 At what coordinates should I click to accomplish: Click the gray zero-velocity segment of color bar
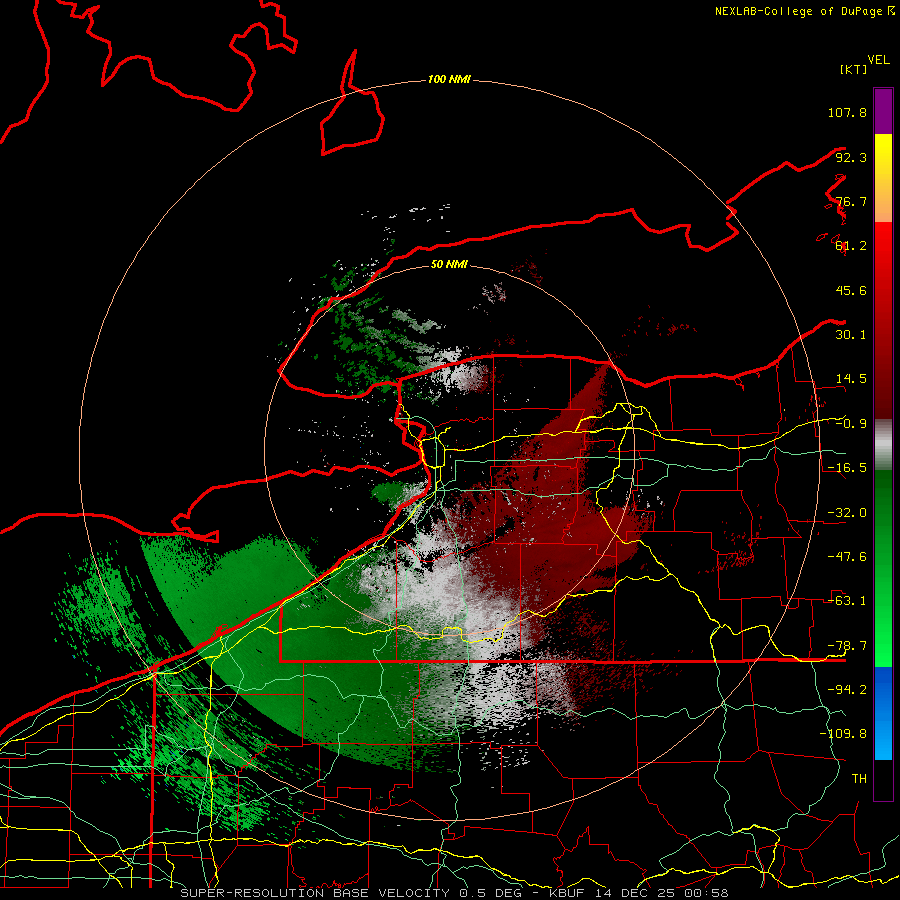tap(883, 445)
